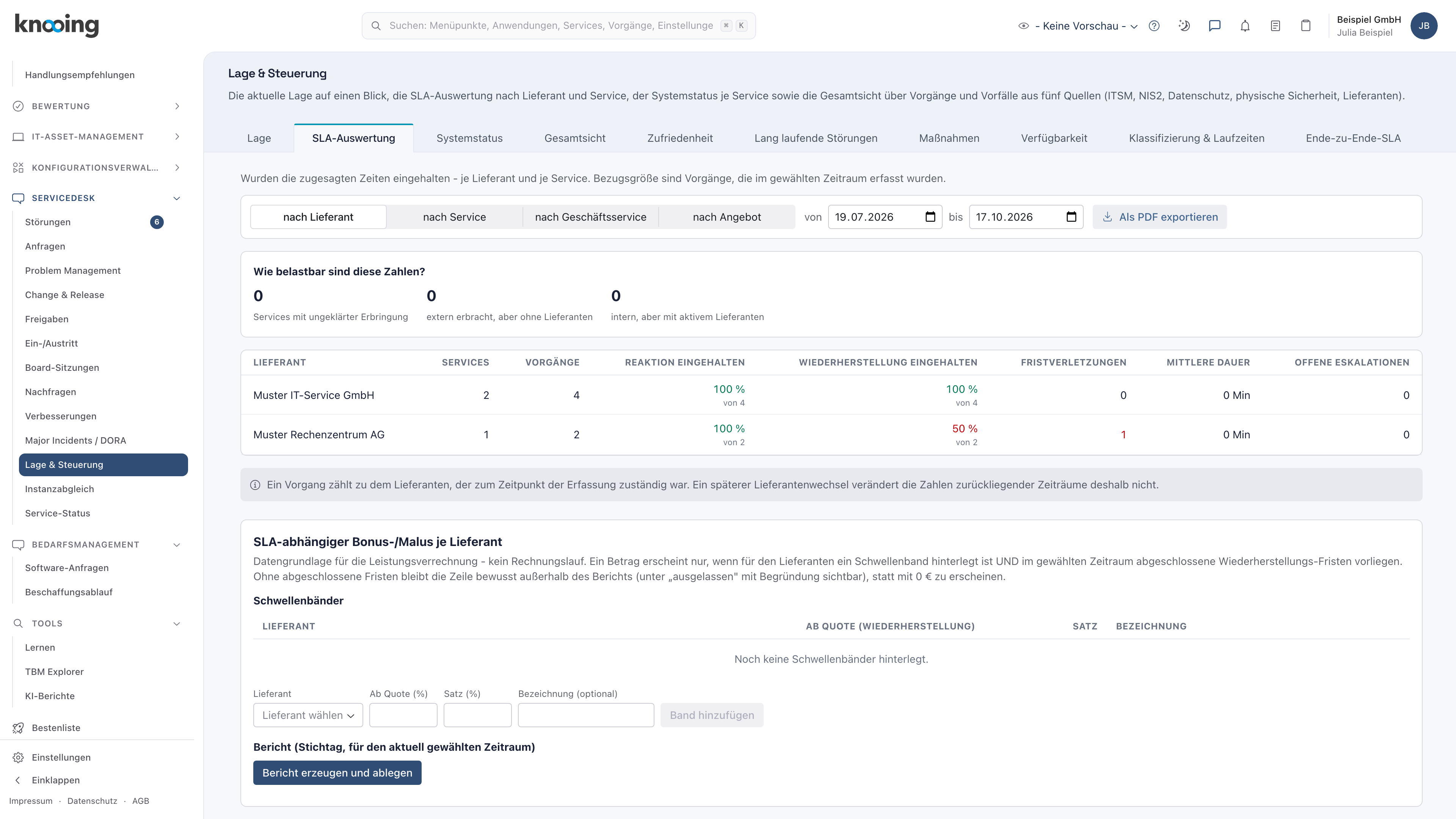Open the Gesamtsicht tab
Viewport: 1456px width, 819px height.
(575, 138)
